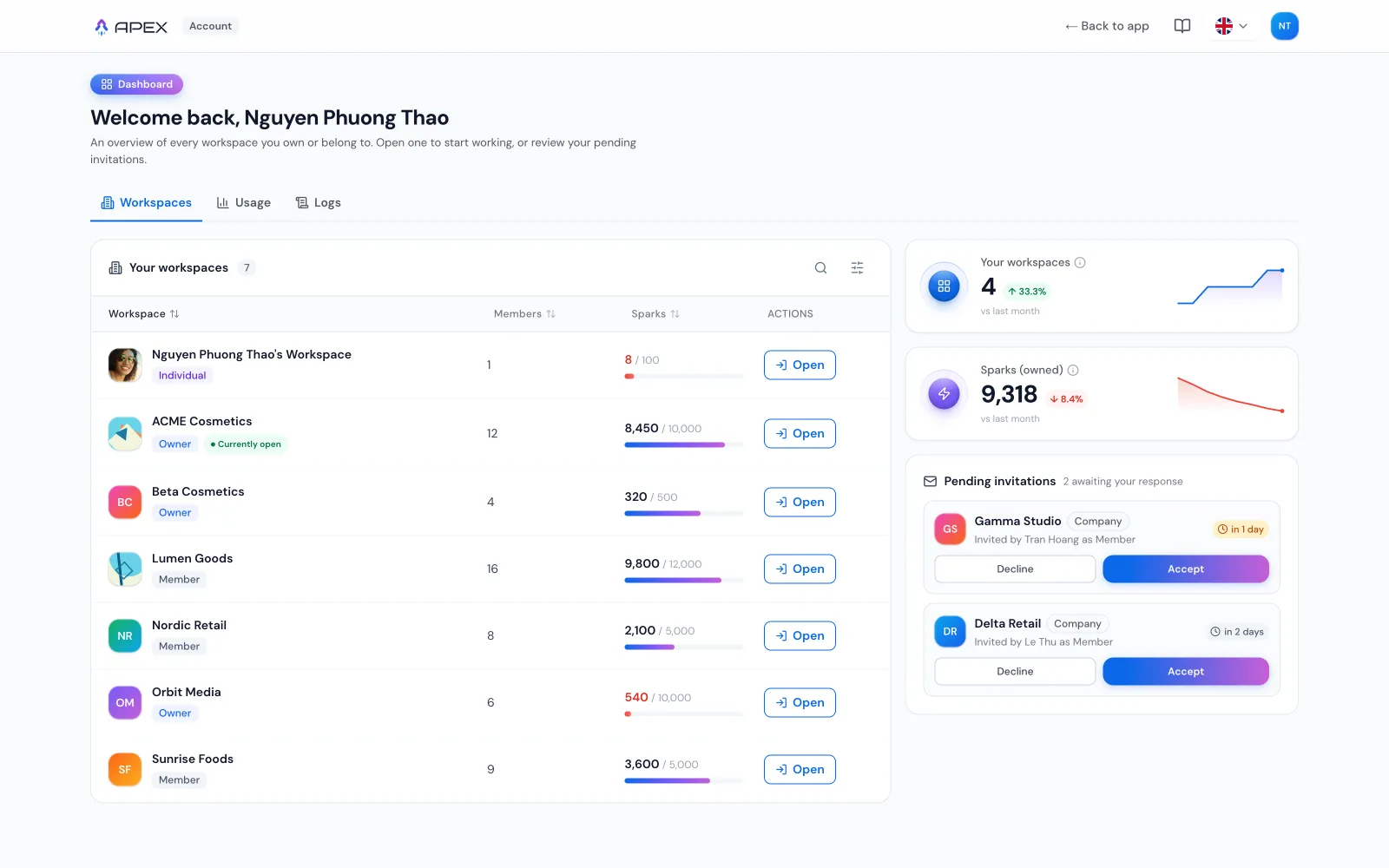Click the blue workspaces grid stat icon
Image resolution: width=1389 pixels, height=868 pixels.
pos(944,286)
